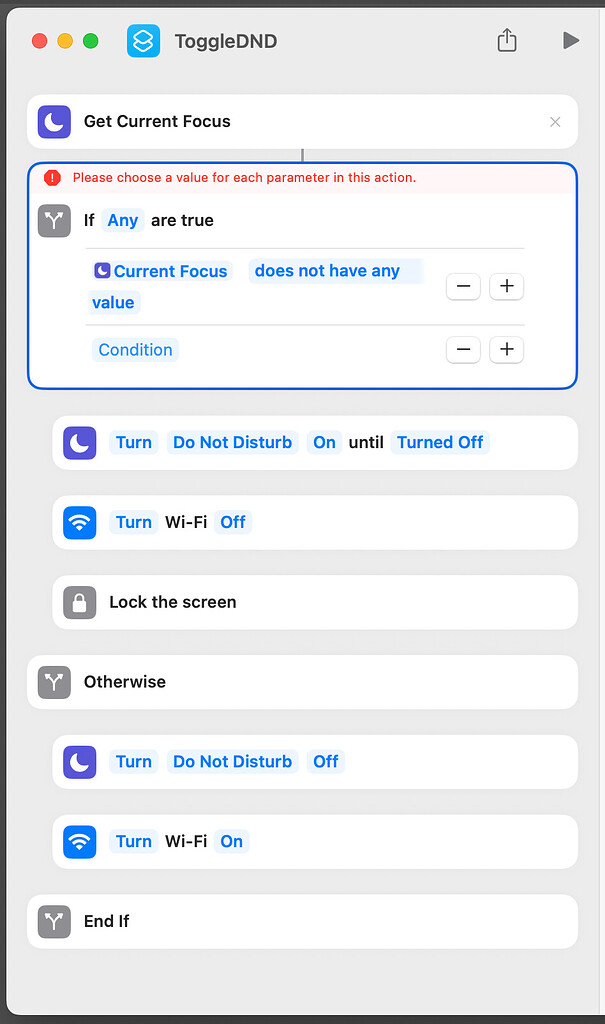Change the Turned Off duration option
This screenshot has height=1024, width=605.
point(440,442)
